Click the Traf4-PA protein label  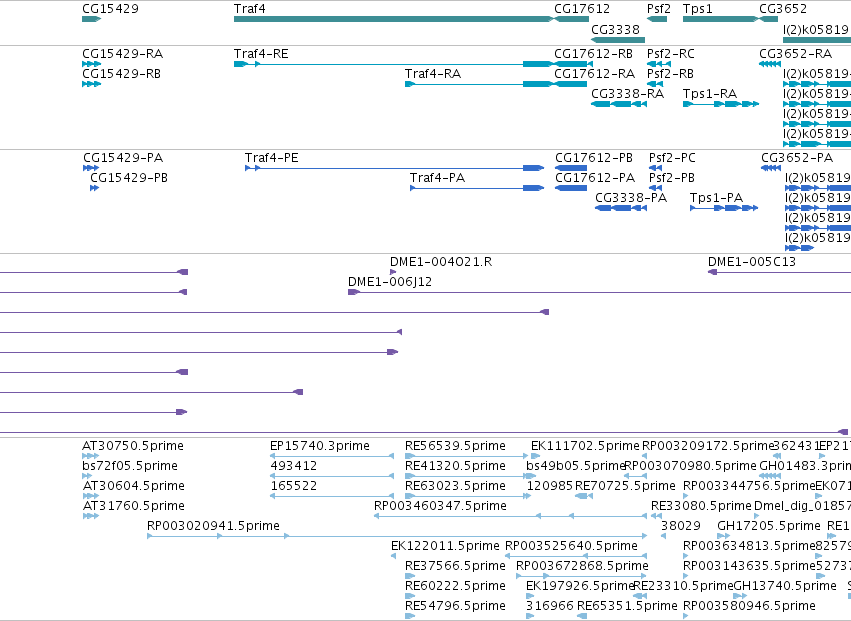point(437,178)
